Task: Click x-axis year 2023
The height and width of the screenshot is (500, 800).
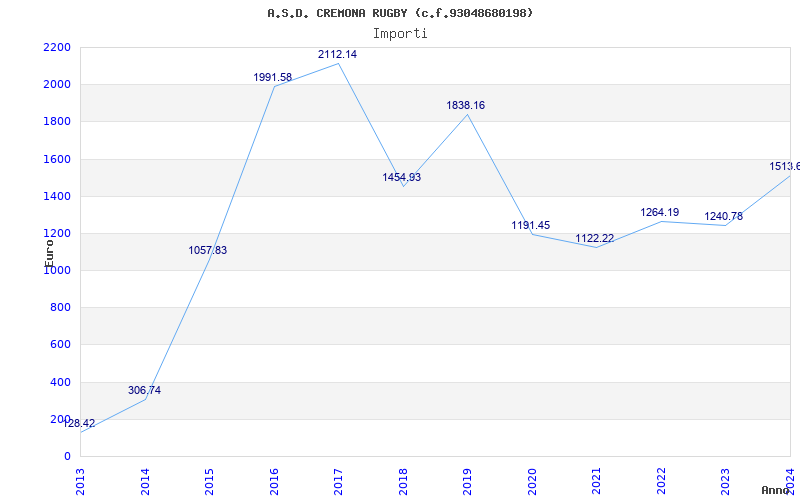Action: point(726,482)
